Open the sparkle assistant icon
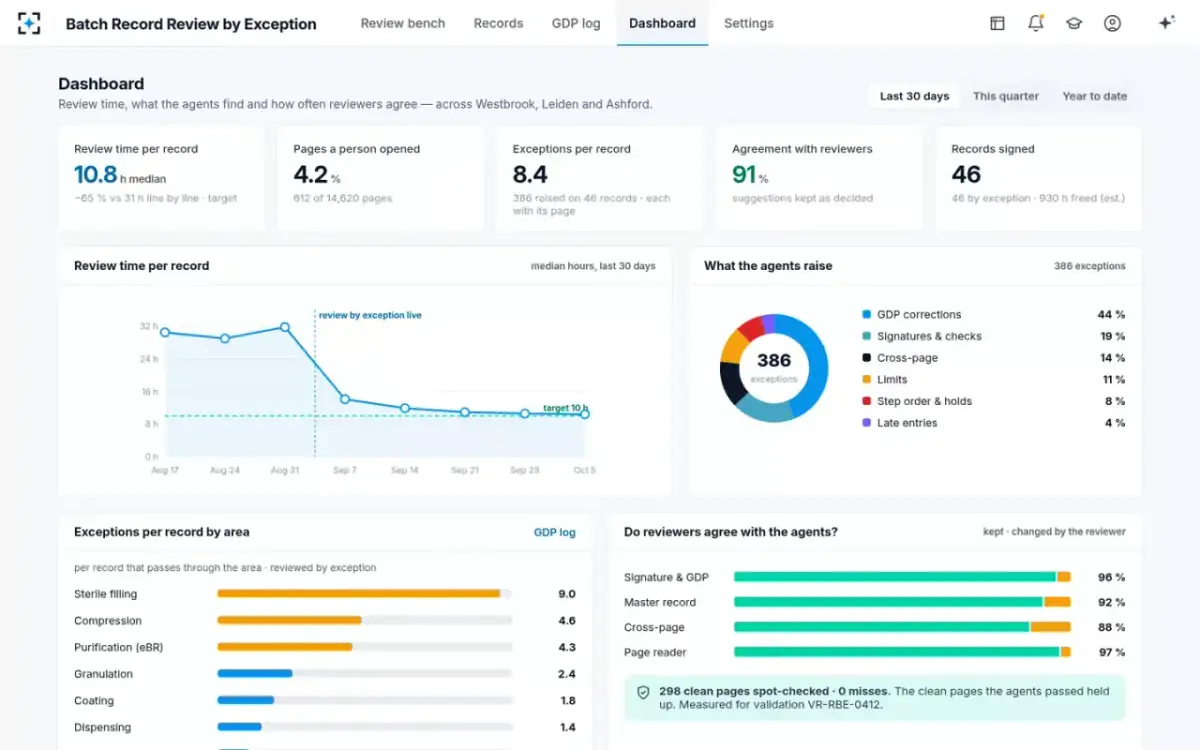Image resolution: width=1200 pixels, height=750 pixels. pos(1165,23)
